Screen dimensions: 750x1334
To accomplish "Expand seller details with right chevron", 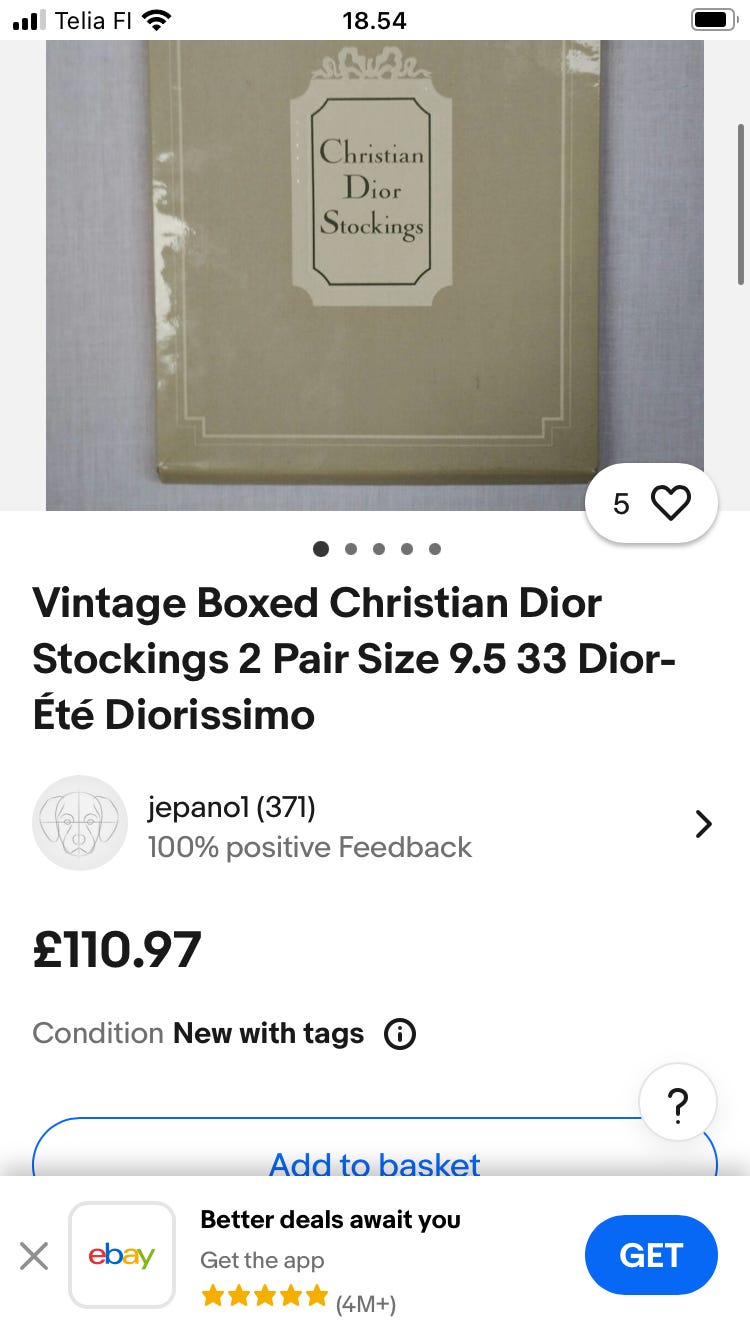I will 703,824.
